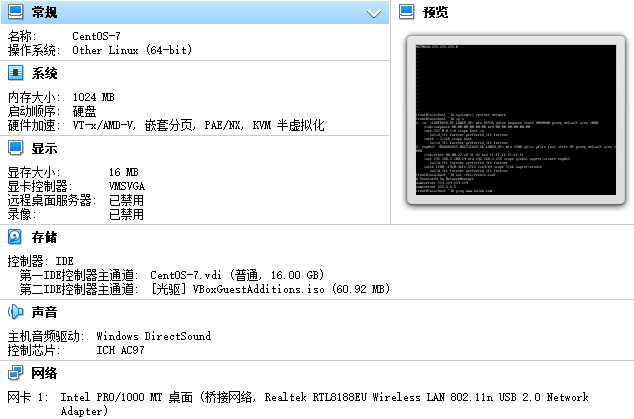Click the Audio (声音) speaker icon
The image size is (634, 419).
click(x=15, y=312)
